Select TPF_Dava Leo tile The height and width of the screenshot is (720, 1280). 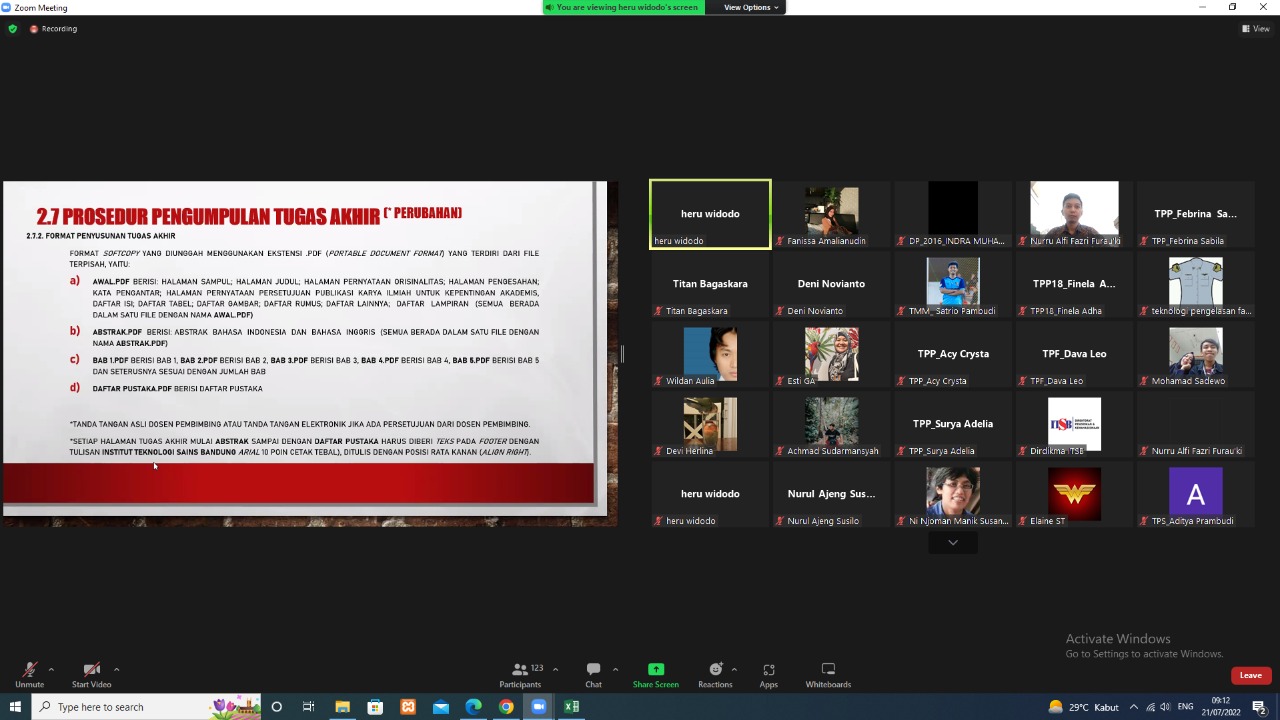click(x=1074, y=353)
